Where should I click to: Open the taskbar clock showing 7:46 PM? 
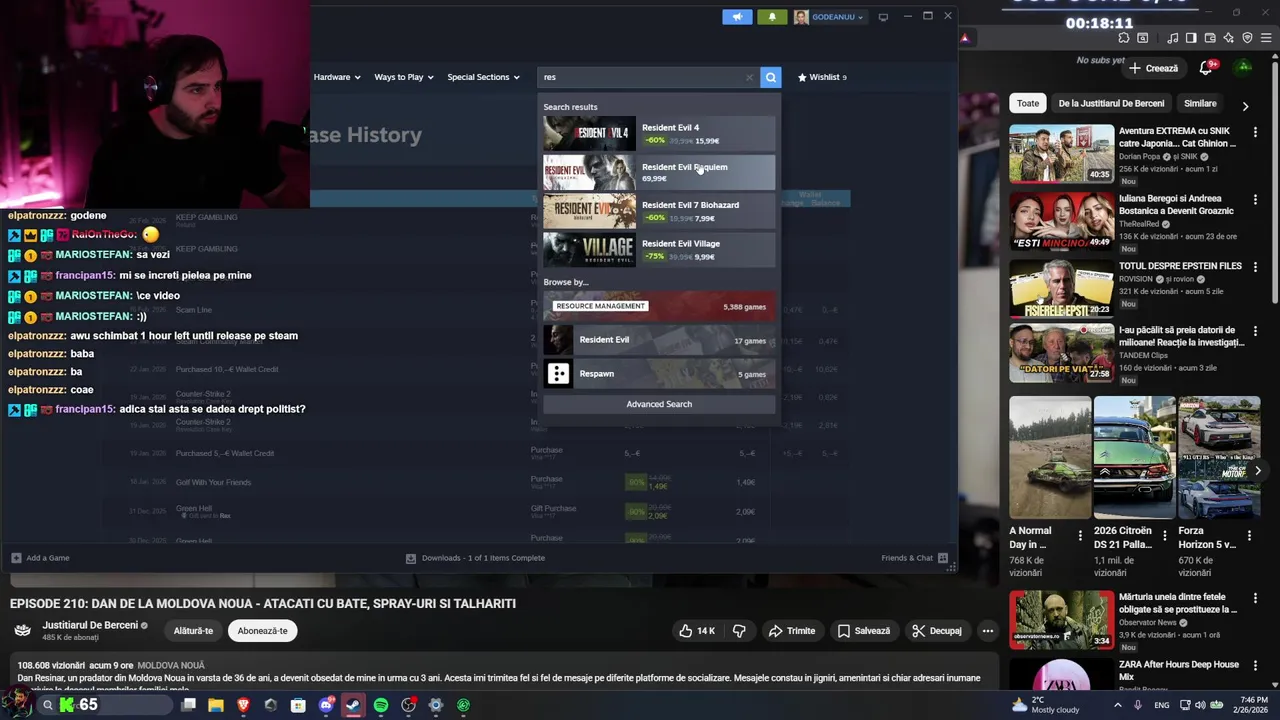(x=1251, y=705)
